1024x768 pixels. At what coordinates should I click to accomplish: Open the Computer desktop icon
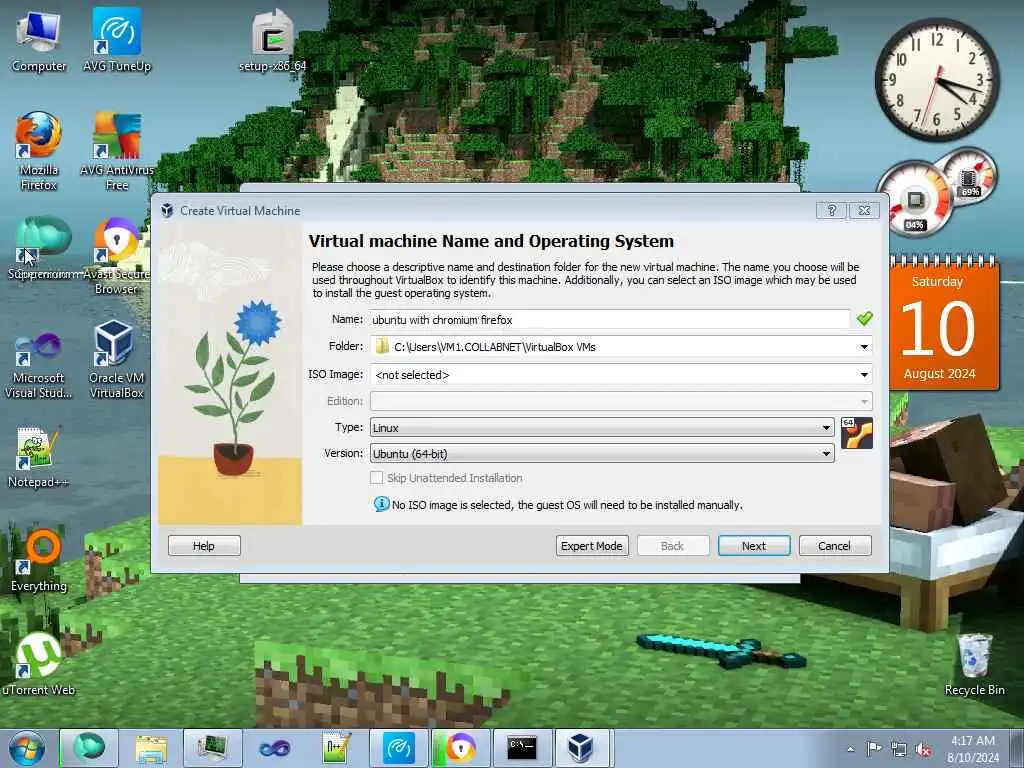(x=39, y=40)
